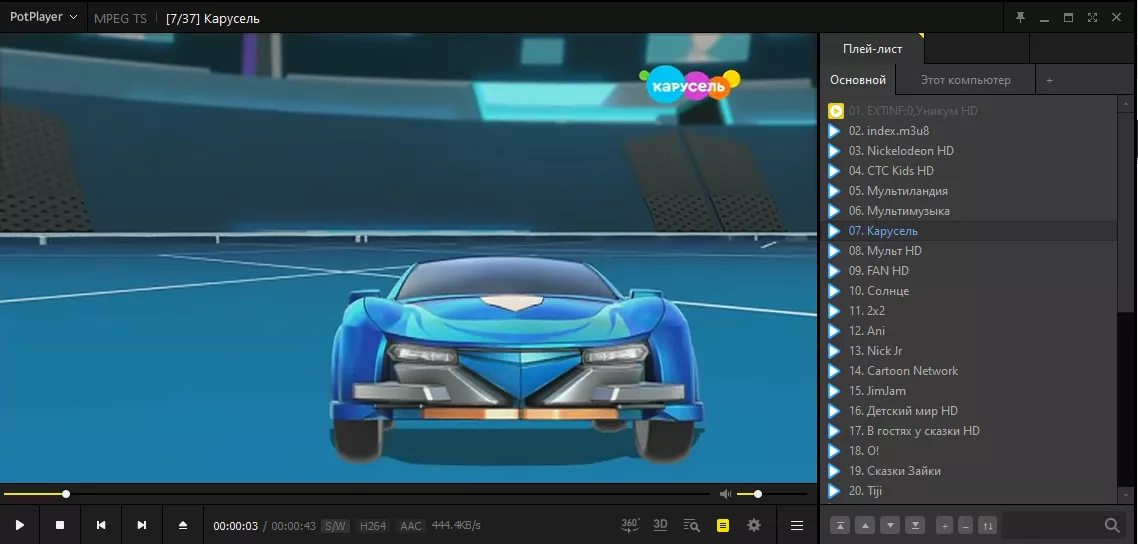
Task: Select playlist item 05. Мультиландия
Action: click(968, 191)
